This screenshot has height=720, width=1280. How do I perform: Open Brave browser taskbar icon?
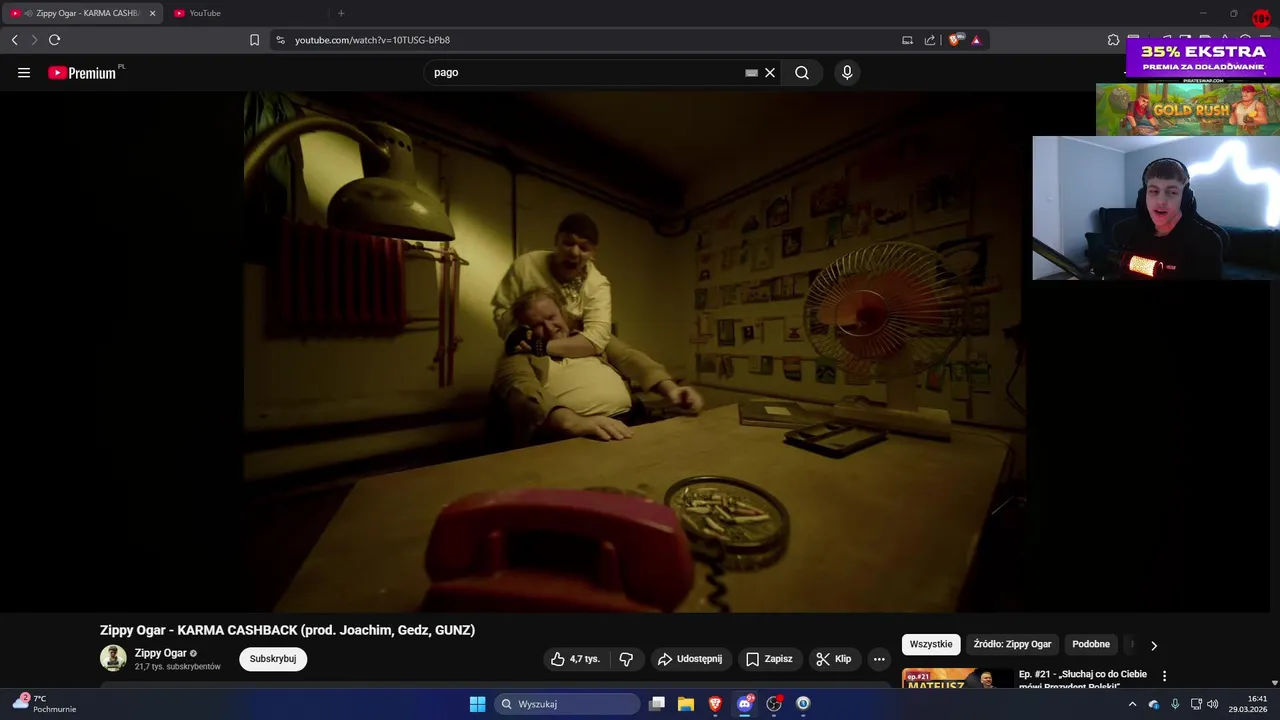point(715,704)
